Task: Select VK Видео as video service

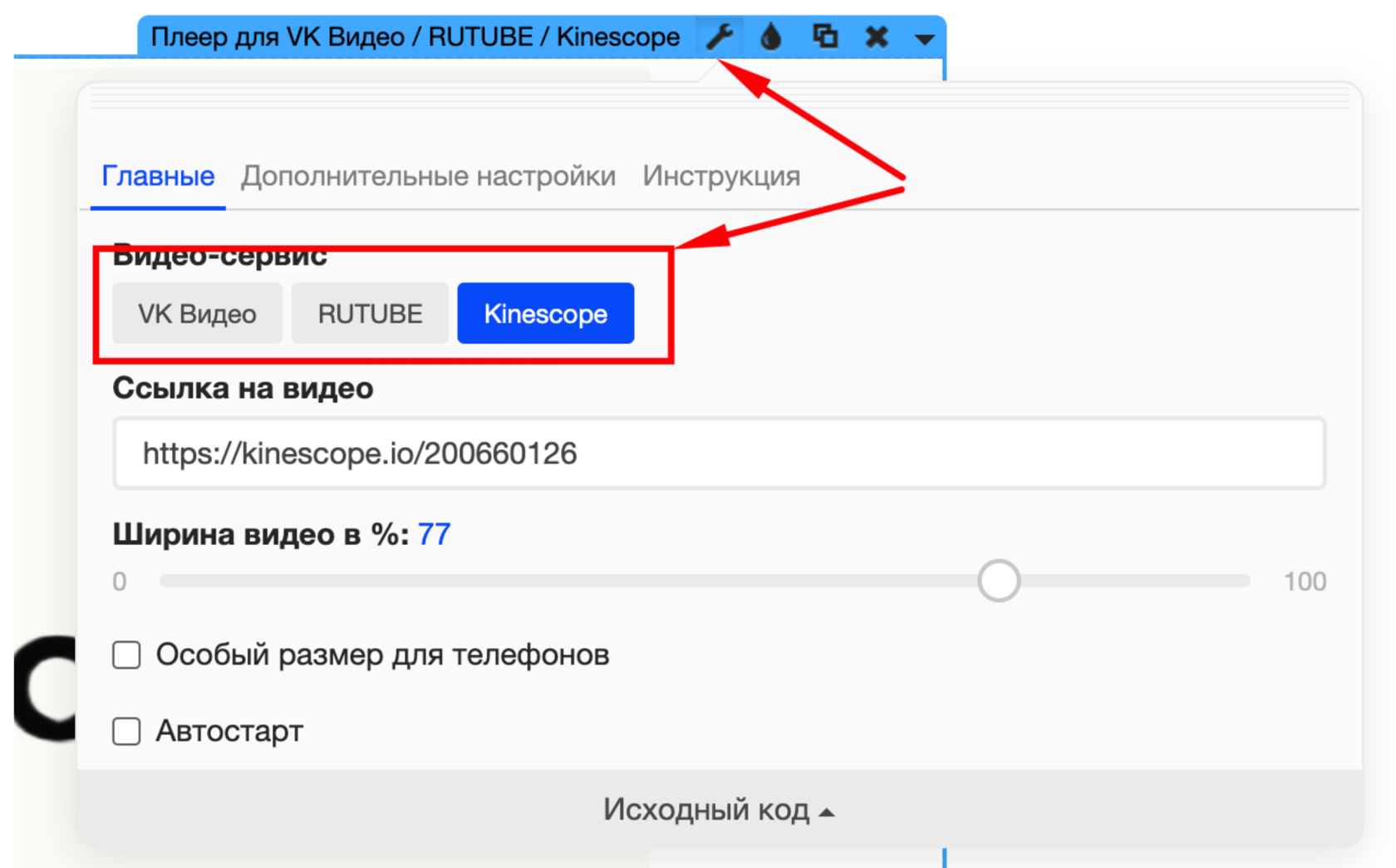Action: click(x=197, y=314)
